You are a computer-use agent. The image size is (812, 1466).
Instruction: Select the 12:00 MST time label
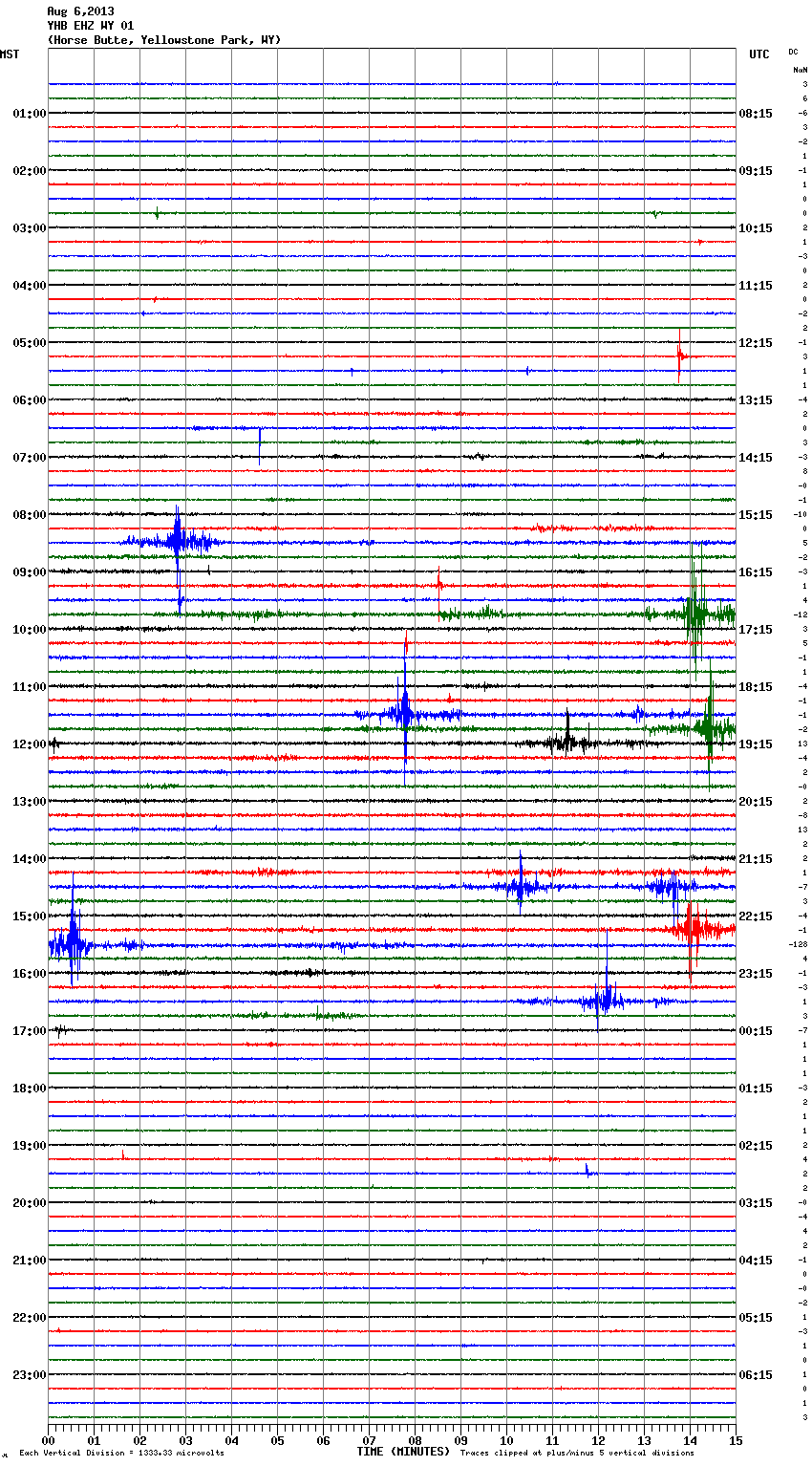29,744
